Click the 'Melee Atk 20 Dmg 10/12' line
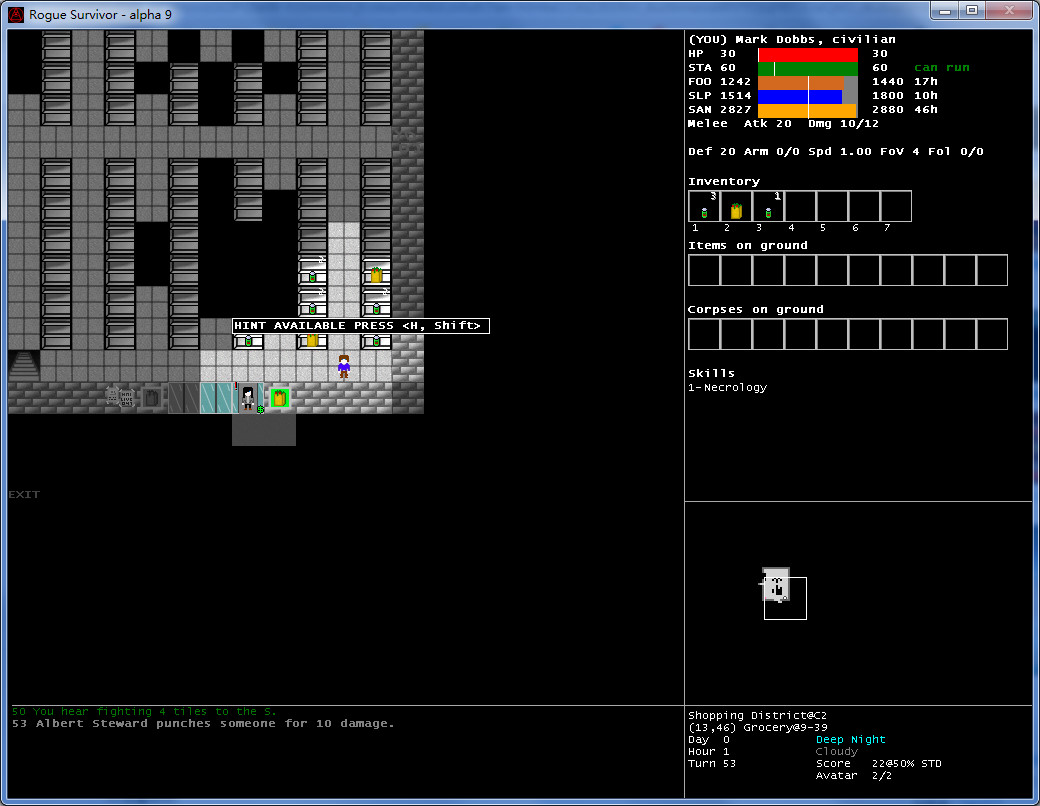 [783, 123]
